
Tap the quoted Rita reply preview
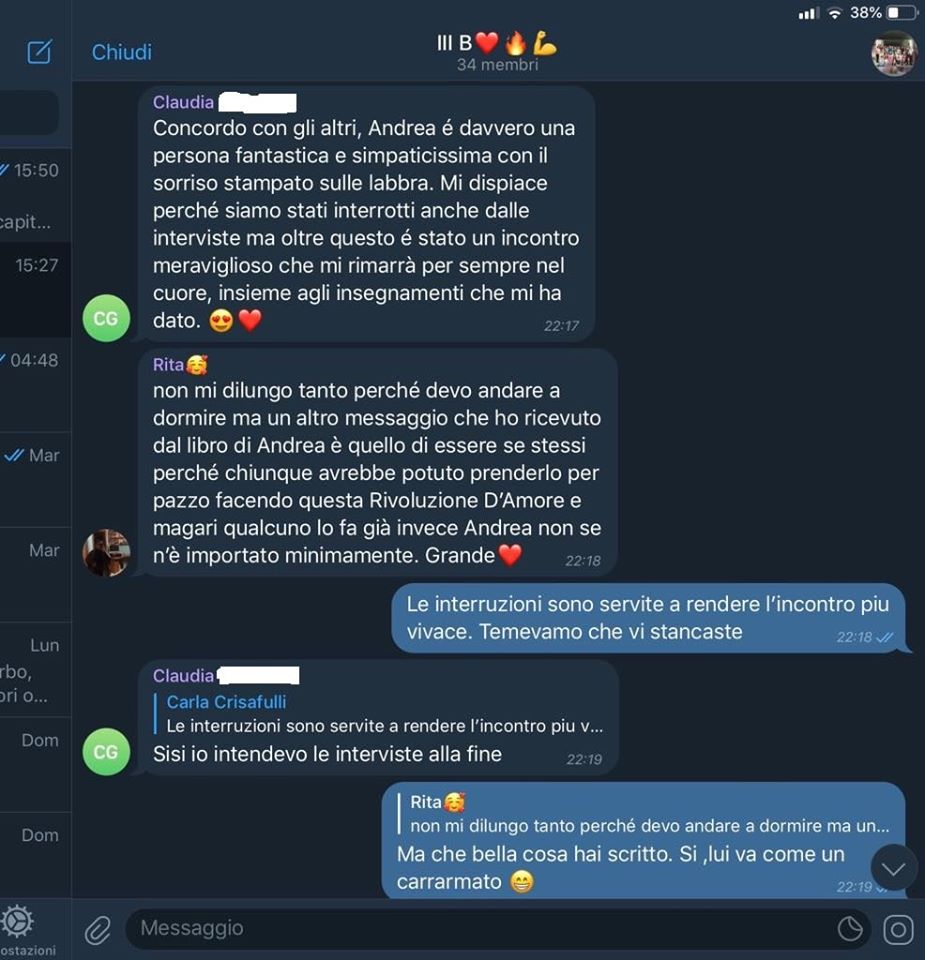click(644, 814)
